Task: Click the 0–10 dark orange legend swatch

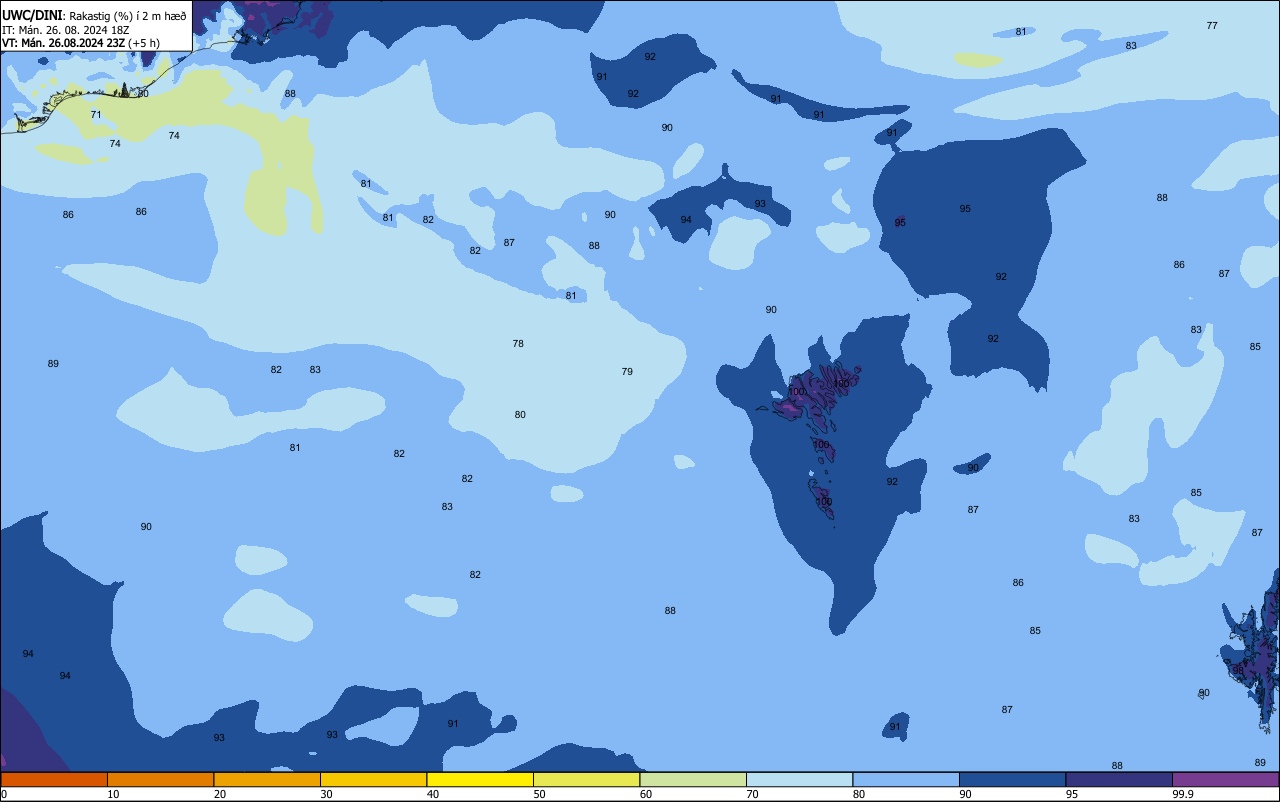Action: 54,779
